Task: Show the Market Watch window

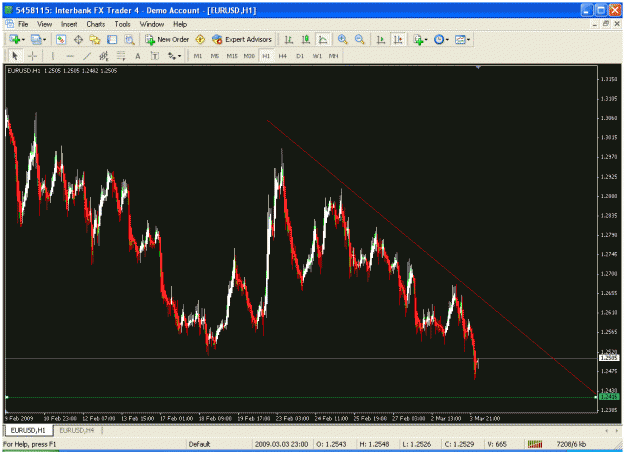Action: 61,39
